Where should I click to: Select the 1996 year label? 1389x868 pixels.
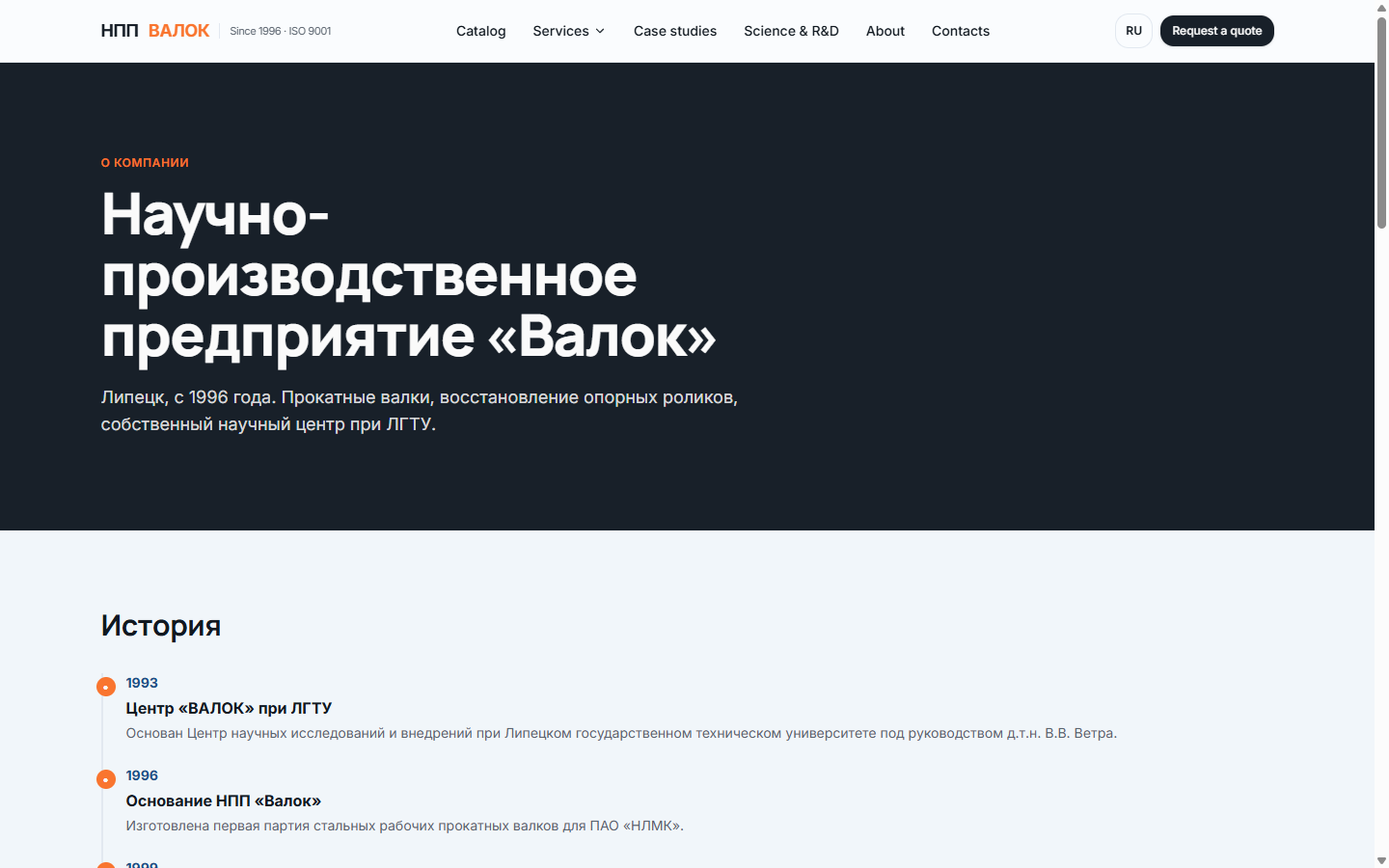(x=142, y=775)
